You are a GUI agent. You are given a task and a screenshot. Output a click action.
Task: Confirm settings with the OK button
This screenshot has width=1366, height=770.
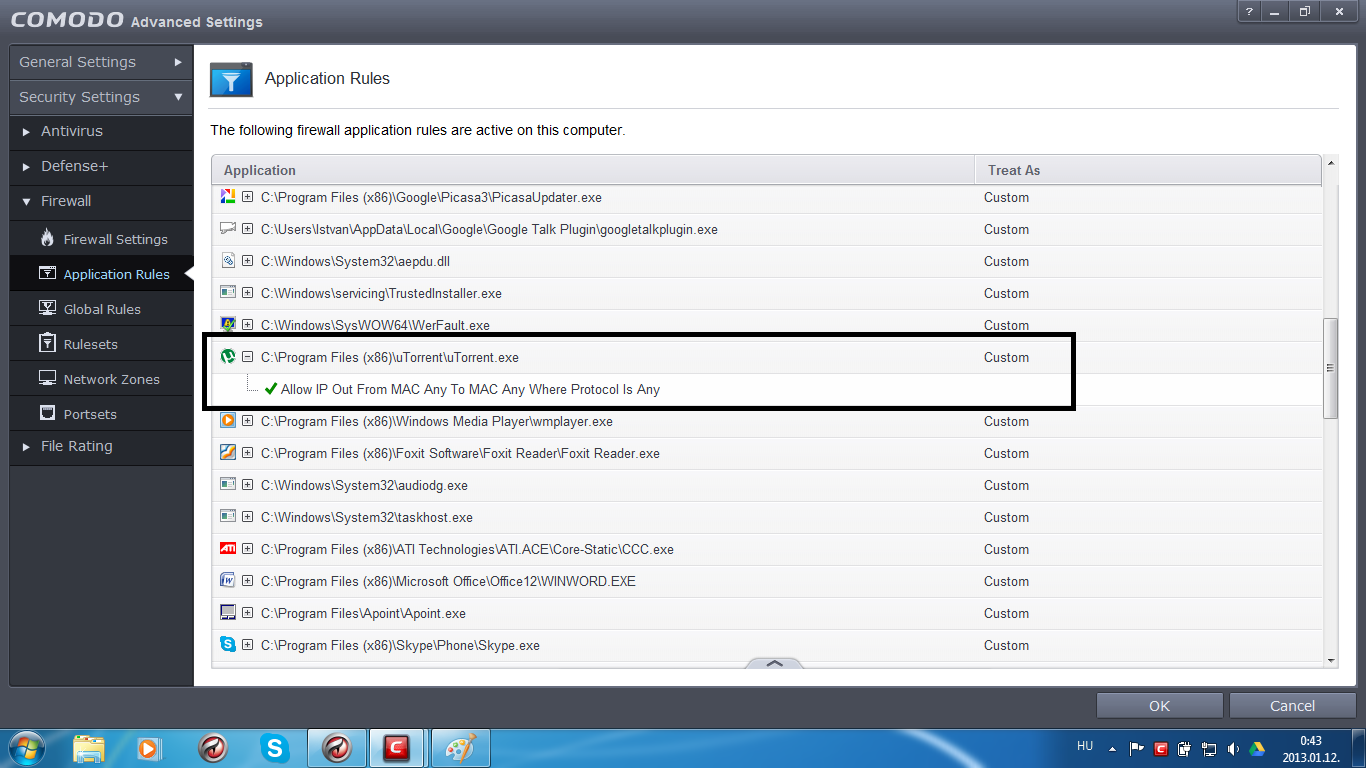(x=1159, y=706)
